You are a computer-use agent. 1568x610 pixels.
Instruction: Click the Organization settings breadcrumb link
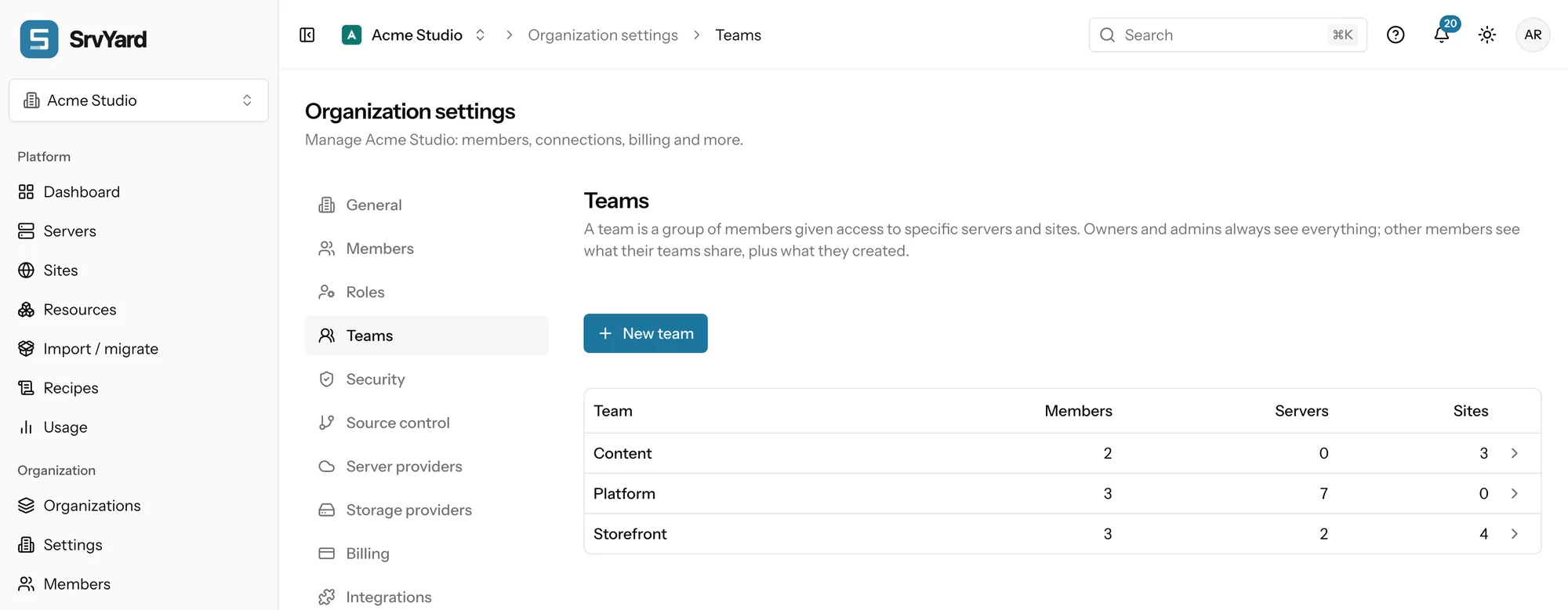[603, 35]
